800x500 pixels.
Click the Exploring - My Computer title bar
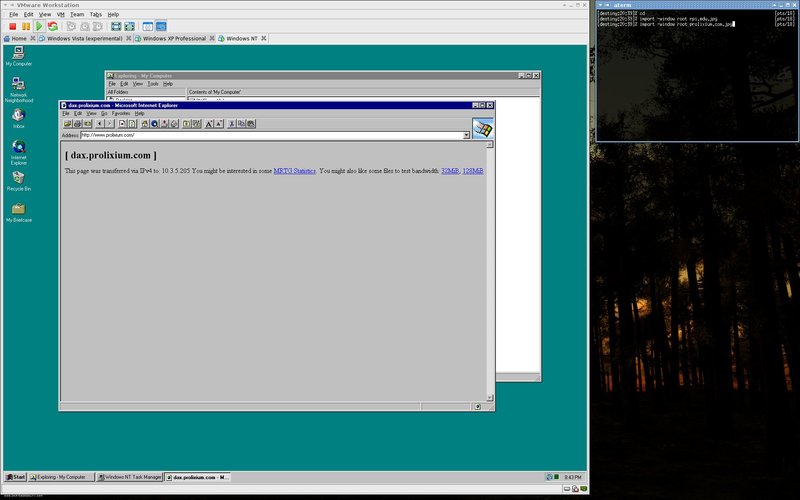pos(323,76)
